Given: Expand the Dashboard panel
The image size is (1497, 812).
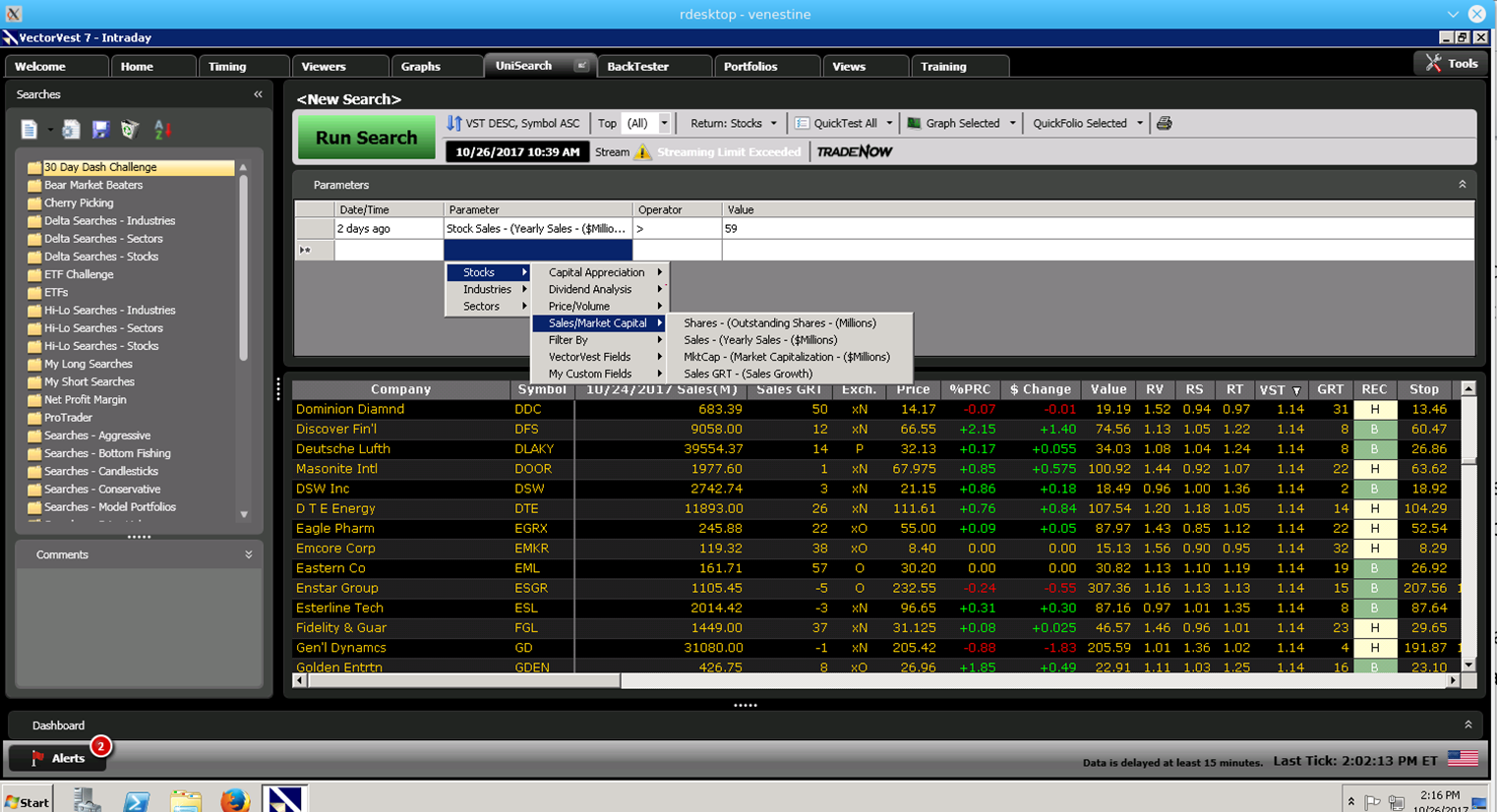Looking at the screenshot, I should point(1468,725).
